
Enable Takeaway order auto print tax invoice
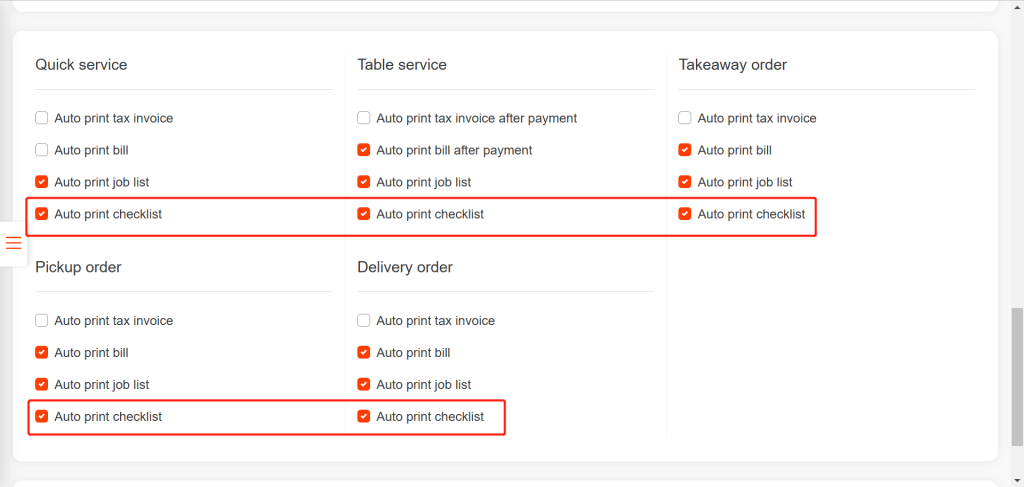pyautogui.click(x=685, y=118)
